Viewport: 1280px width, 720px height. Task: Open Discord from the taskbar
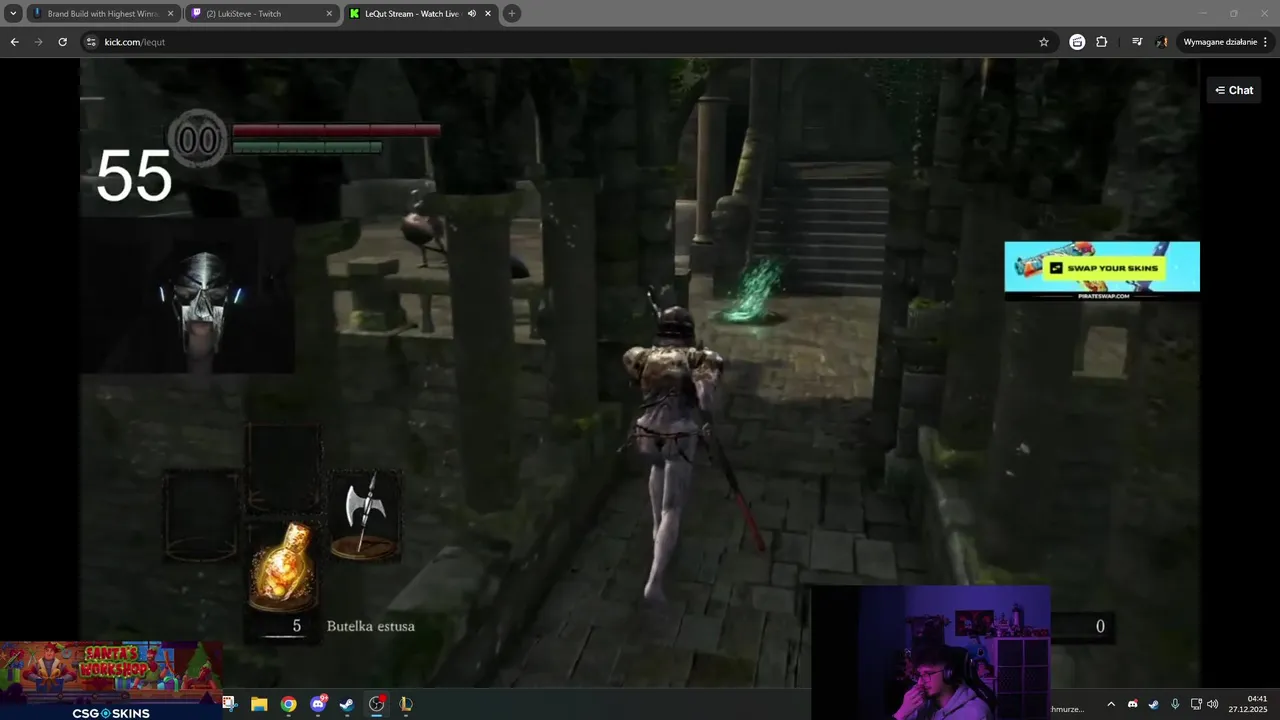tap(318, 704)
